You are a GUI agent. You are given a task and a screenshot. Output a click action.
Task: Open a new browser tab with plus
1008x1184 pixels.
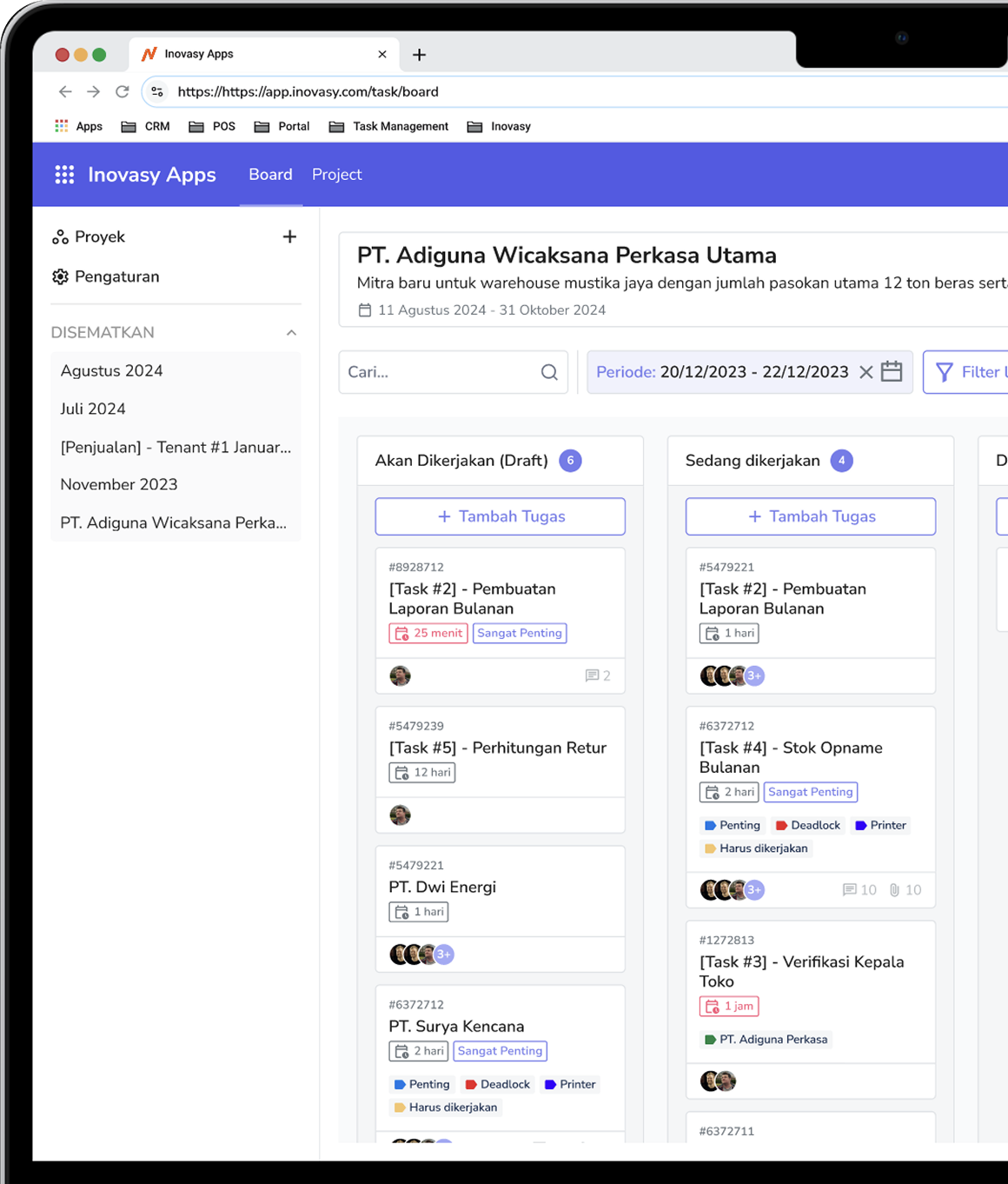(x=419, y=55)
